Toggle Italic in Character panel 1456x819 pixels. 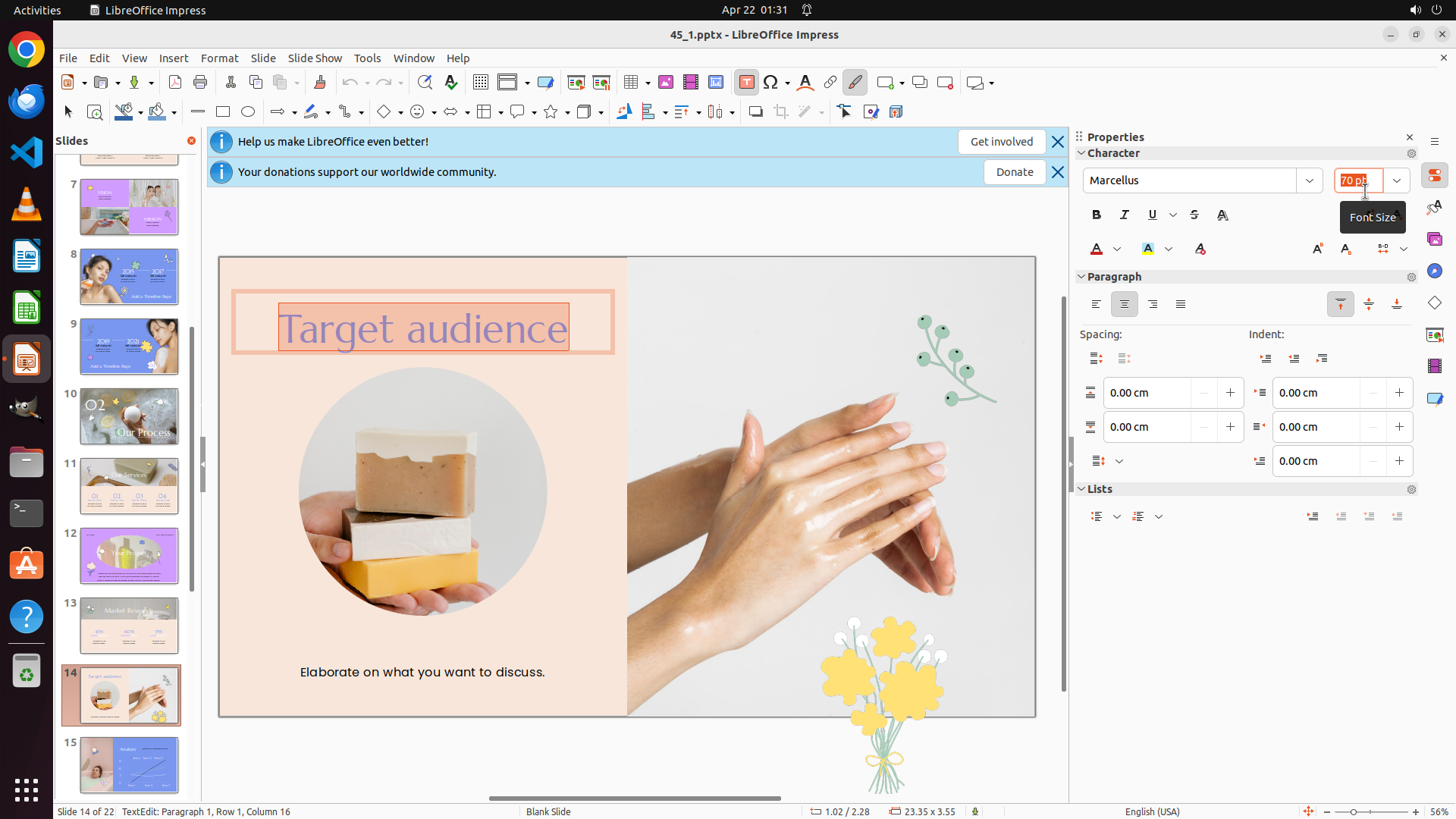tap(1125, 215)
